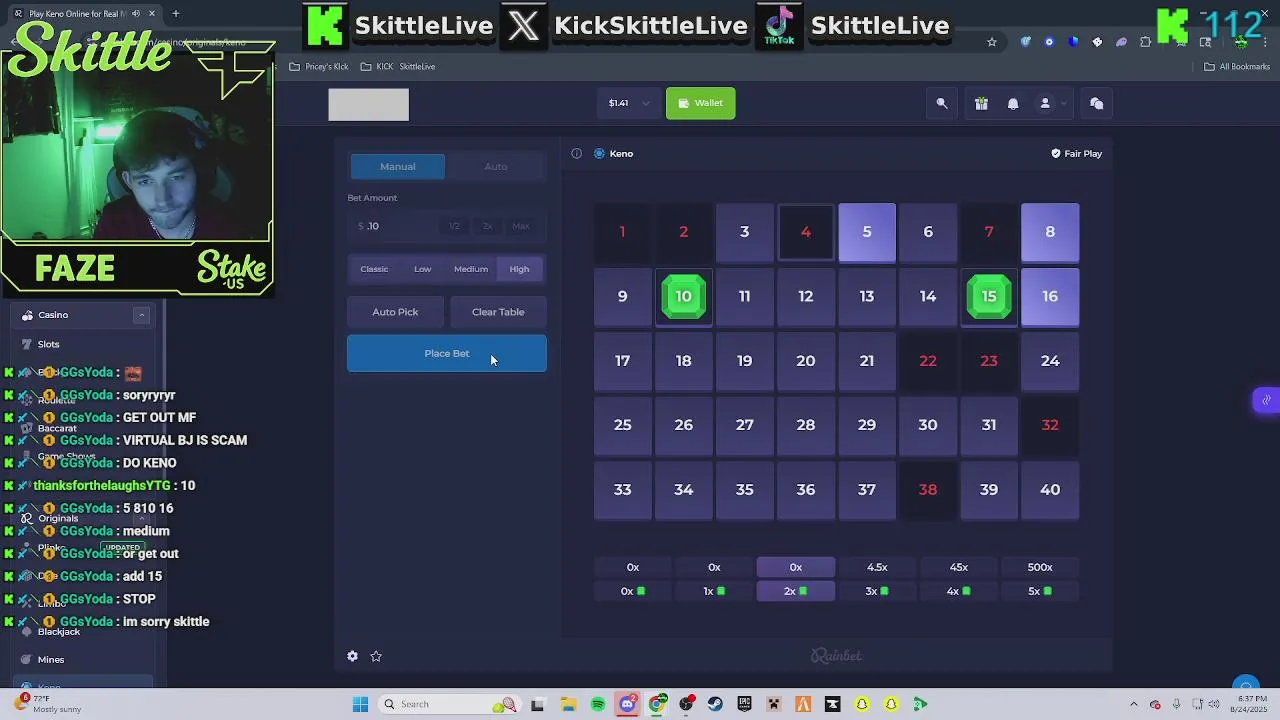Screen dimensions: 1280x720
Task: Click the 500x payout multiplier
Action: [x=1040, y=567]
